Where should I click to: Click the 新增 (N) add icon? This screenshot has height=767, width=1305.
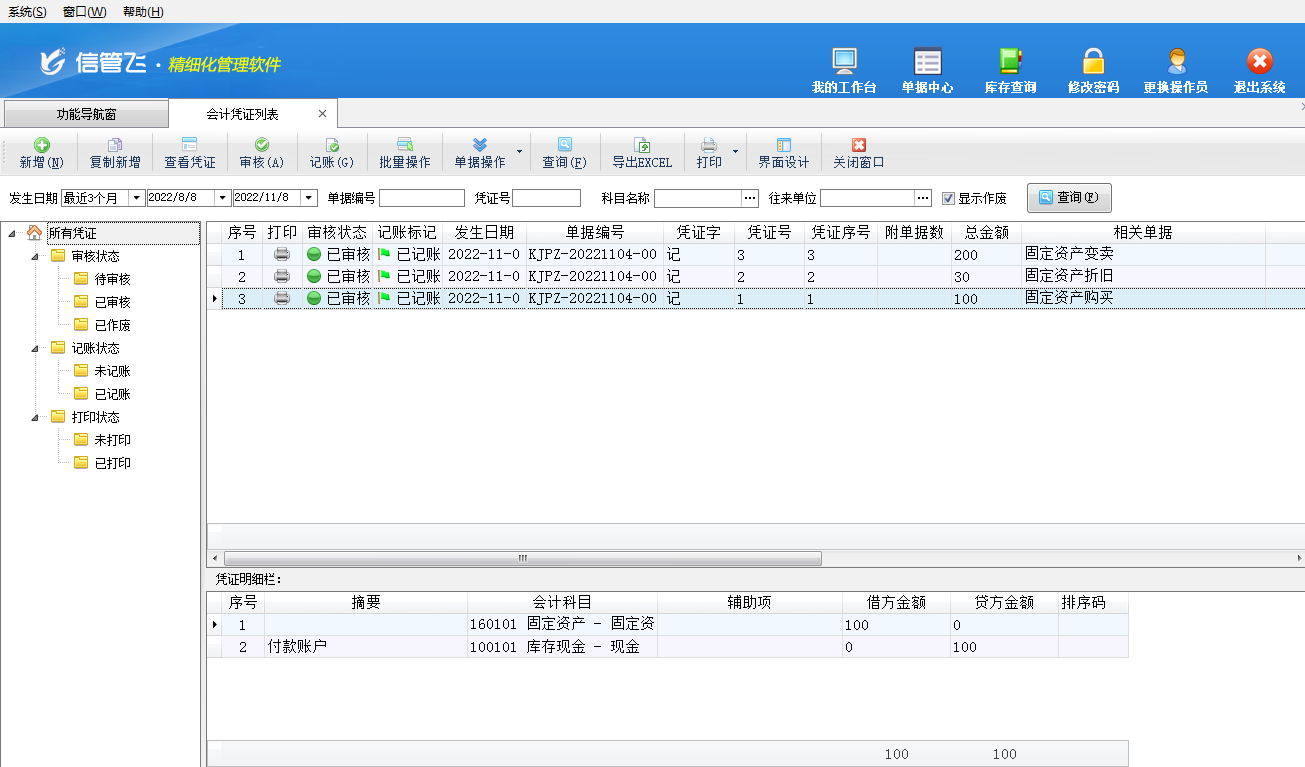coord(41,146)
